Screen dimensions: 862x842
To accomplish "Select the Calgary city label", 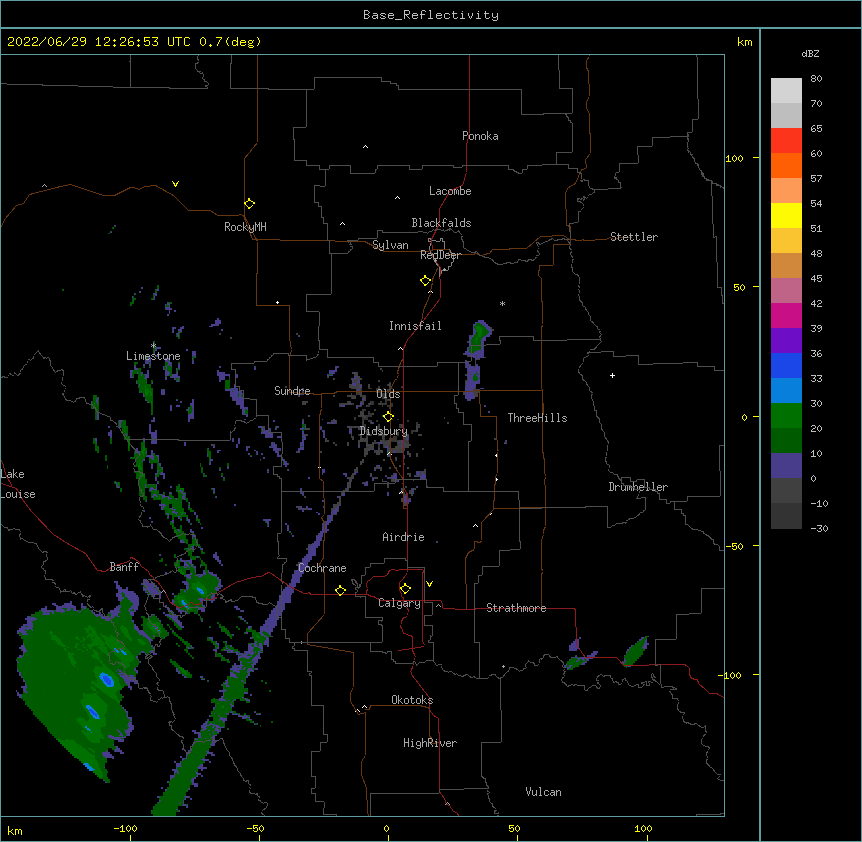I will tap(399, 603).
